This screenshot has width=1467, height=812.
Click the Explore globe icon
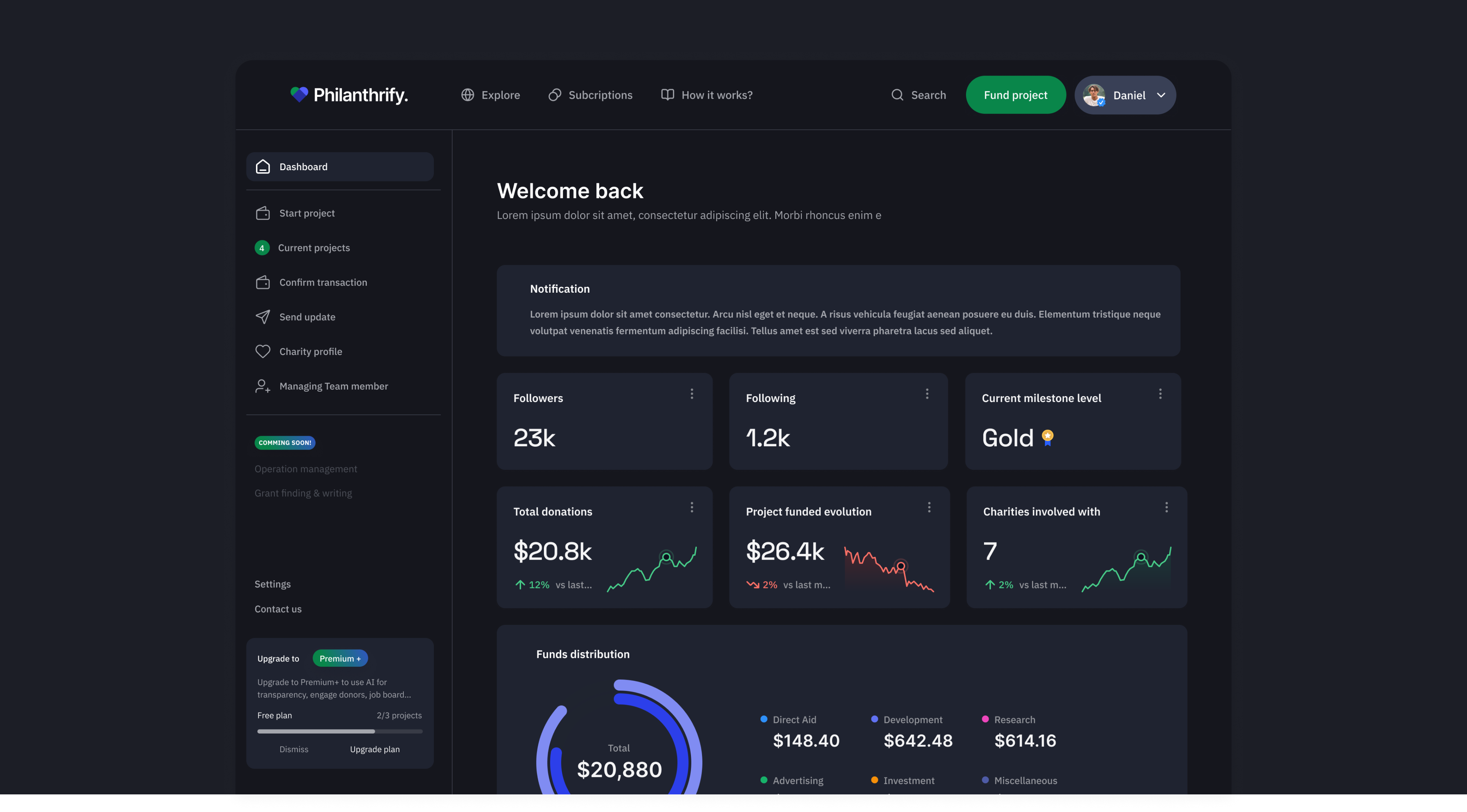(x=468, y=95)
